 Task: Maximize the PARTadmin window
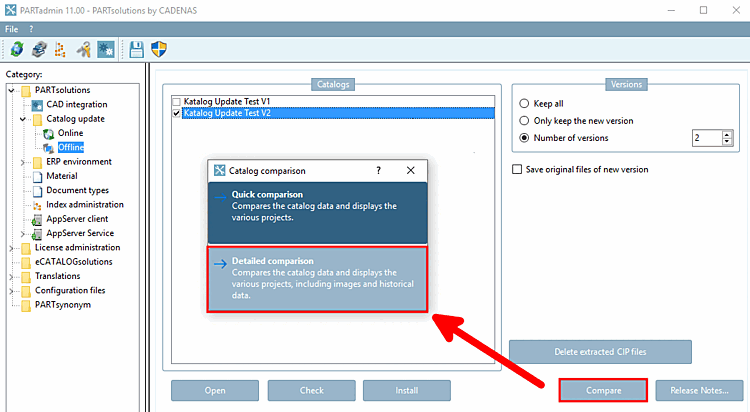click(x=703, y=10)
